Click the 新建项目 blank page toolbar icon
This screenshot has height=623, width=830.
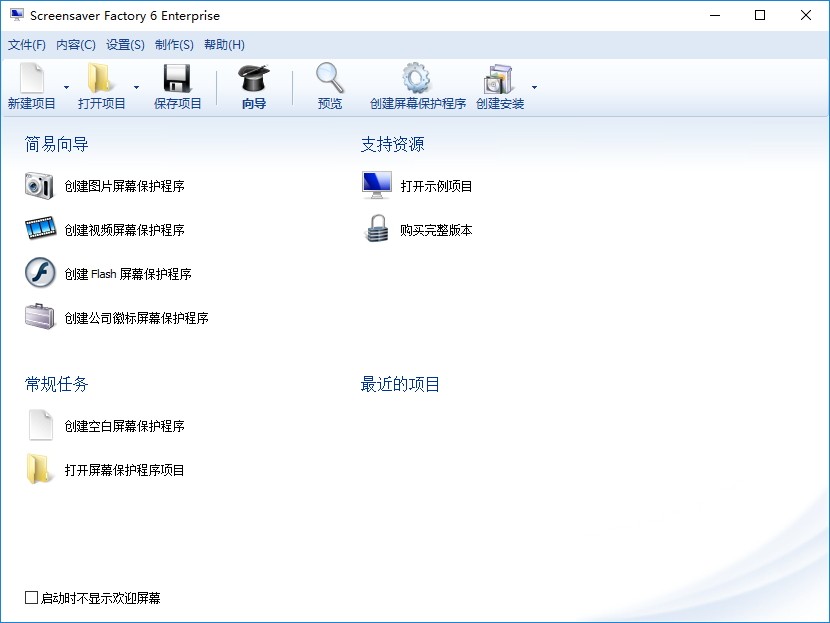click(x=32, y=78)
